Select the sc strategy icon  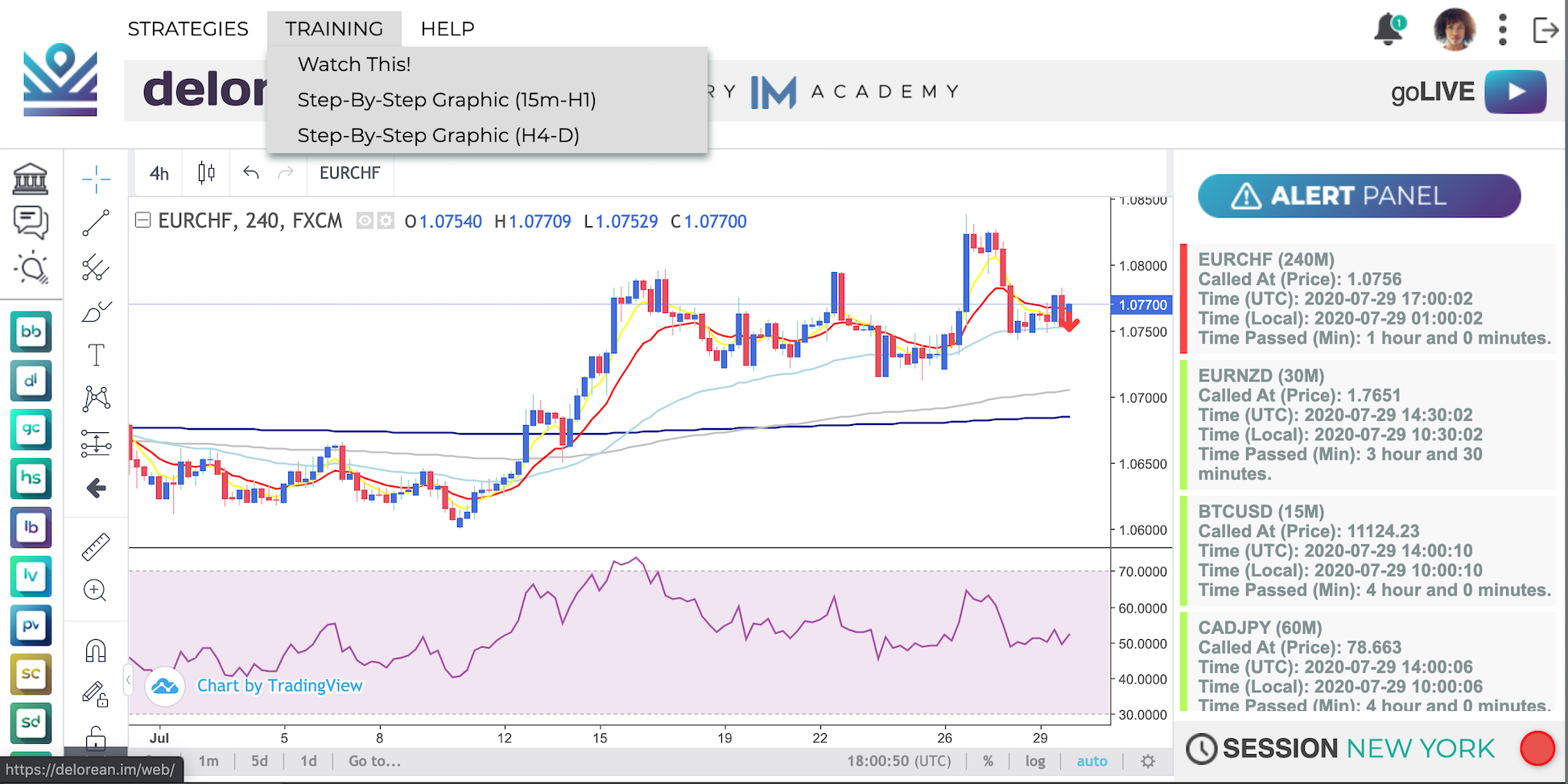pyautogui.click(x=31, y=675)
